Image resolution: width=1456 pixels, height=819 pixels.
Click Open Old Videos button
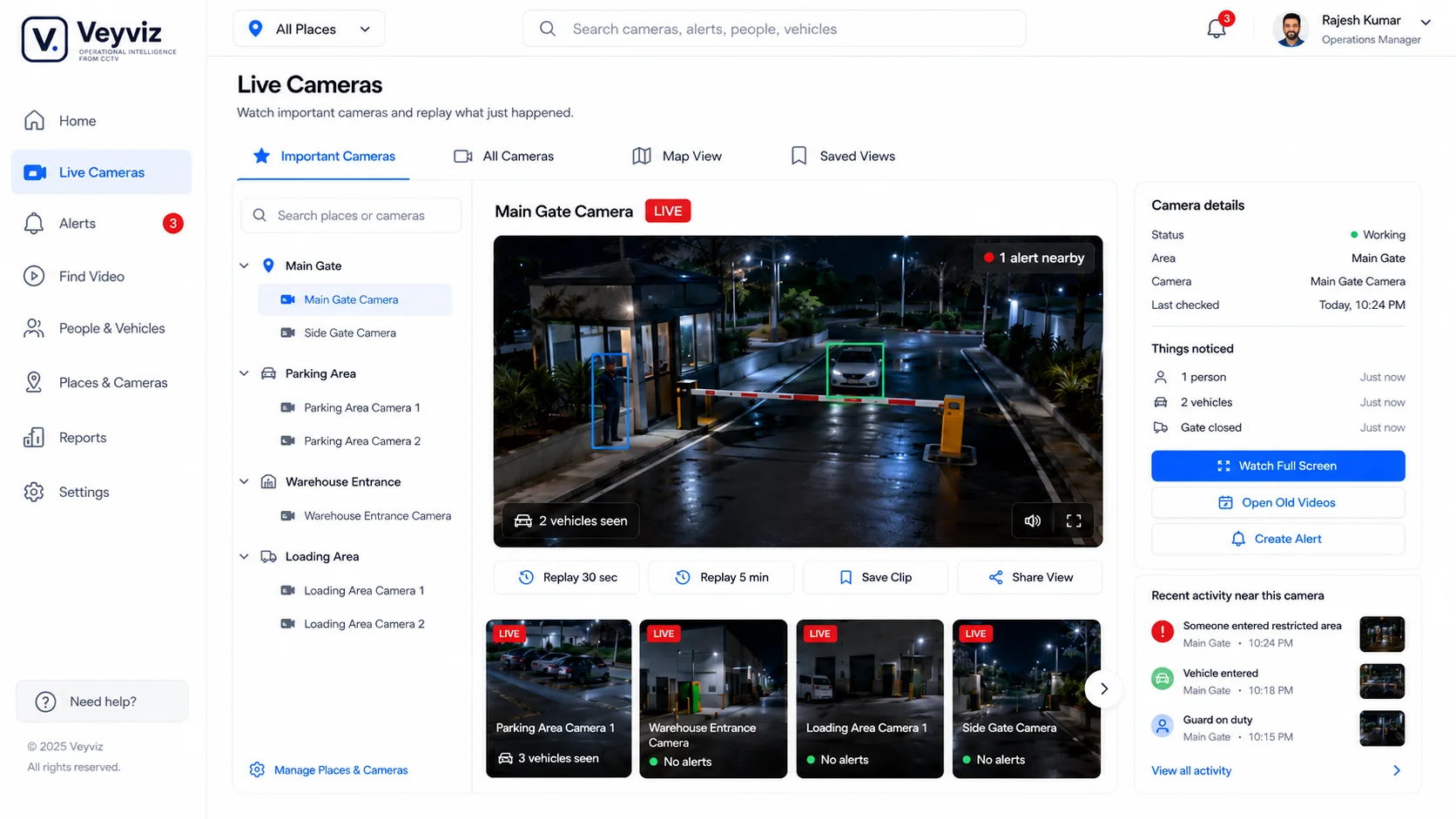tap(1277, 502)
